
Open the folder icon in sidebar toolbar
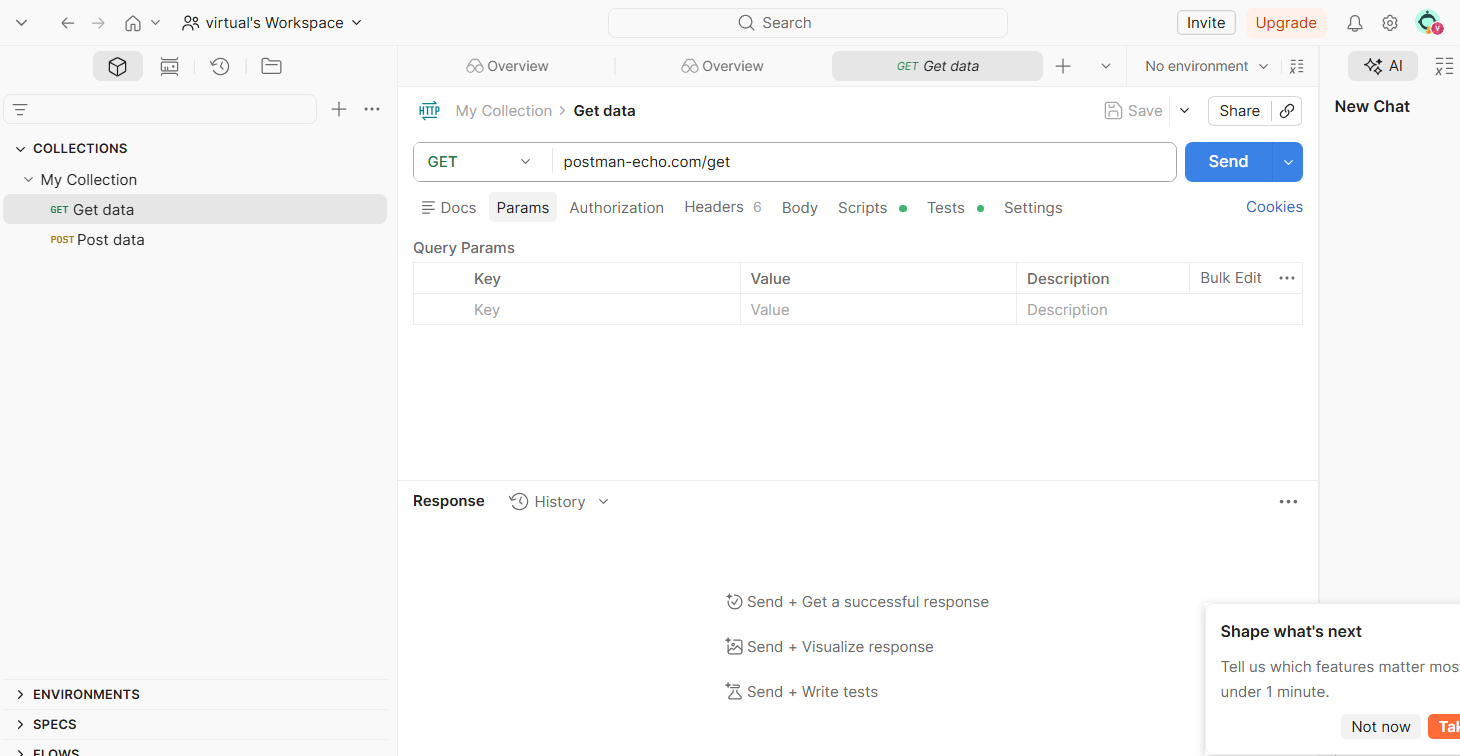271,66
